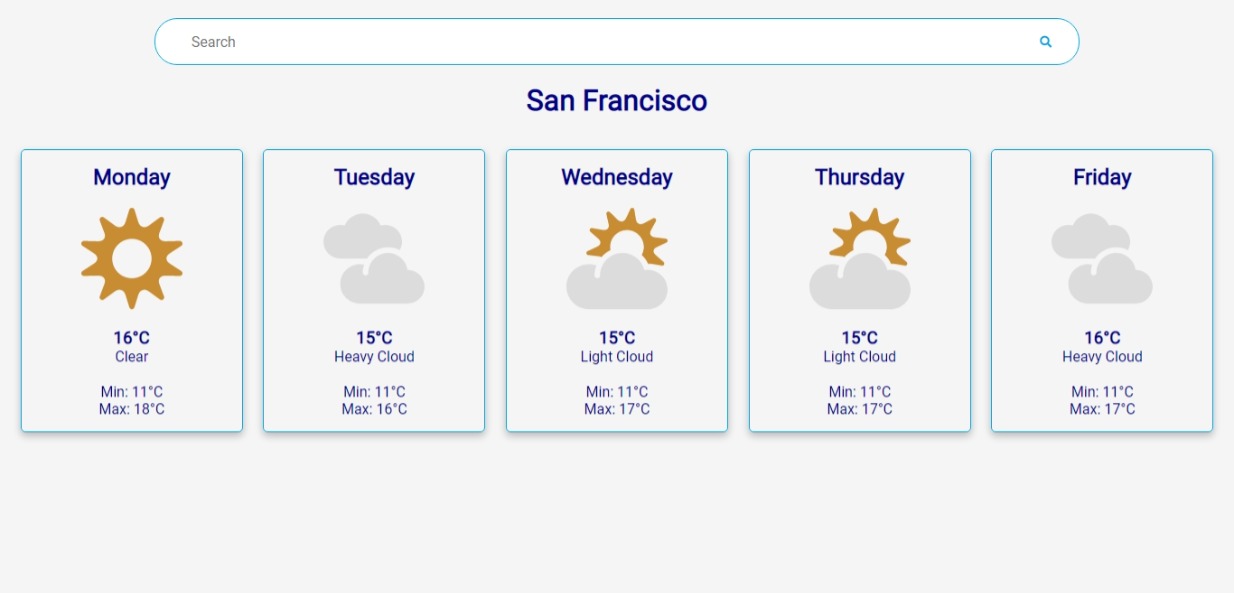Select Thursday's Min: 11°C reading
This screenshot has width=1234, height=593.
tap(859, 391)
